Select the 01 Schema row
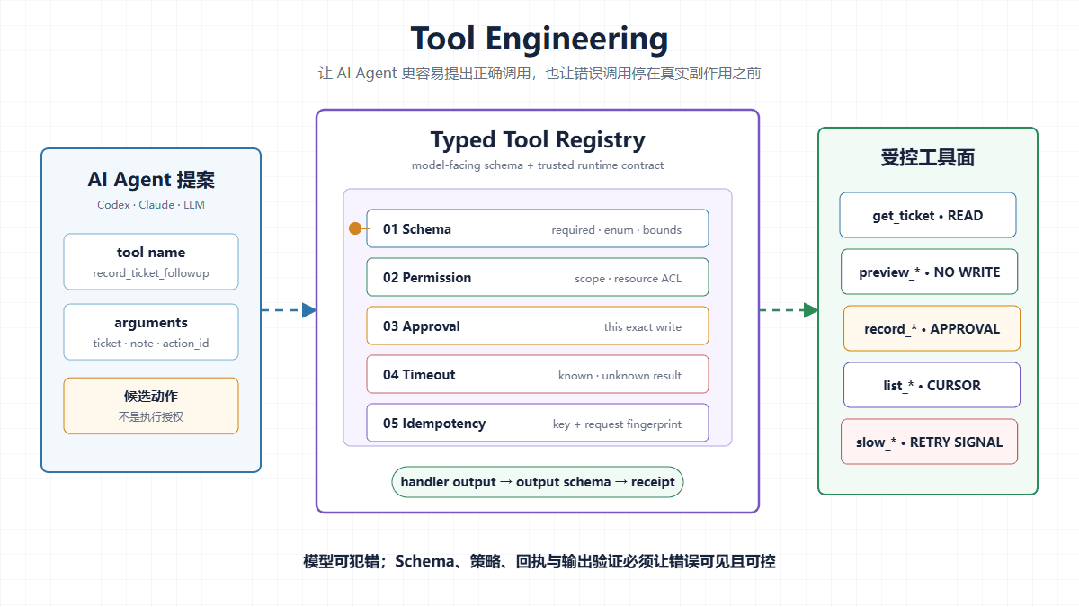This screenshot has width=1079, height=607. [x=537, y=228]
